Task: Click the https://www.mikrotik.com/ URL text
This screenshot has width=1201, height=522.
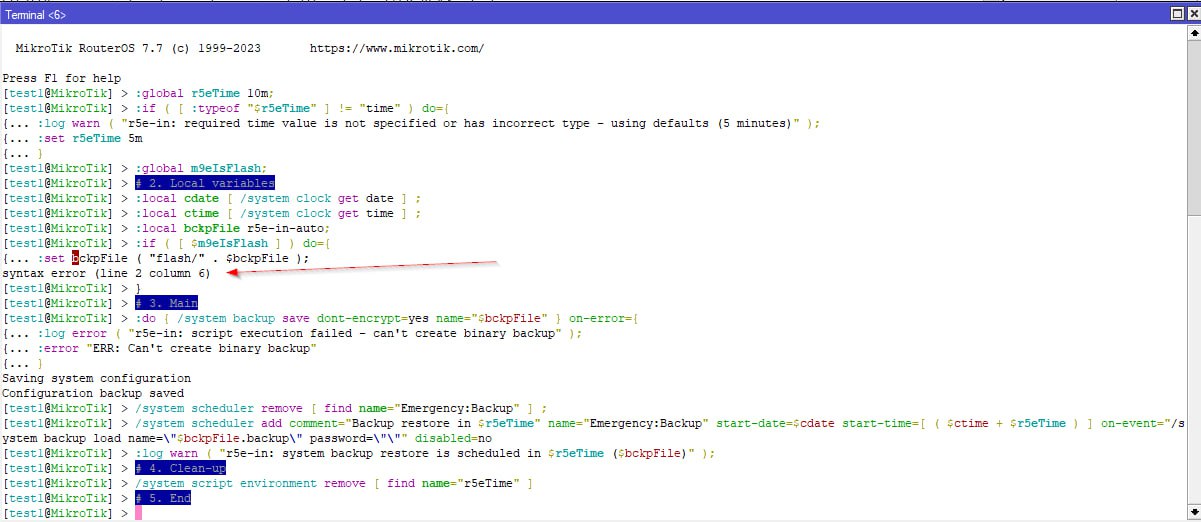Action: click(397, 48)
